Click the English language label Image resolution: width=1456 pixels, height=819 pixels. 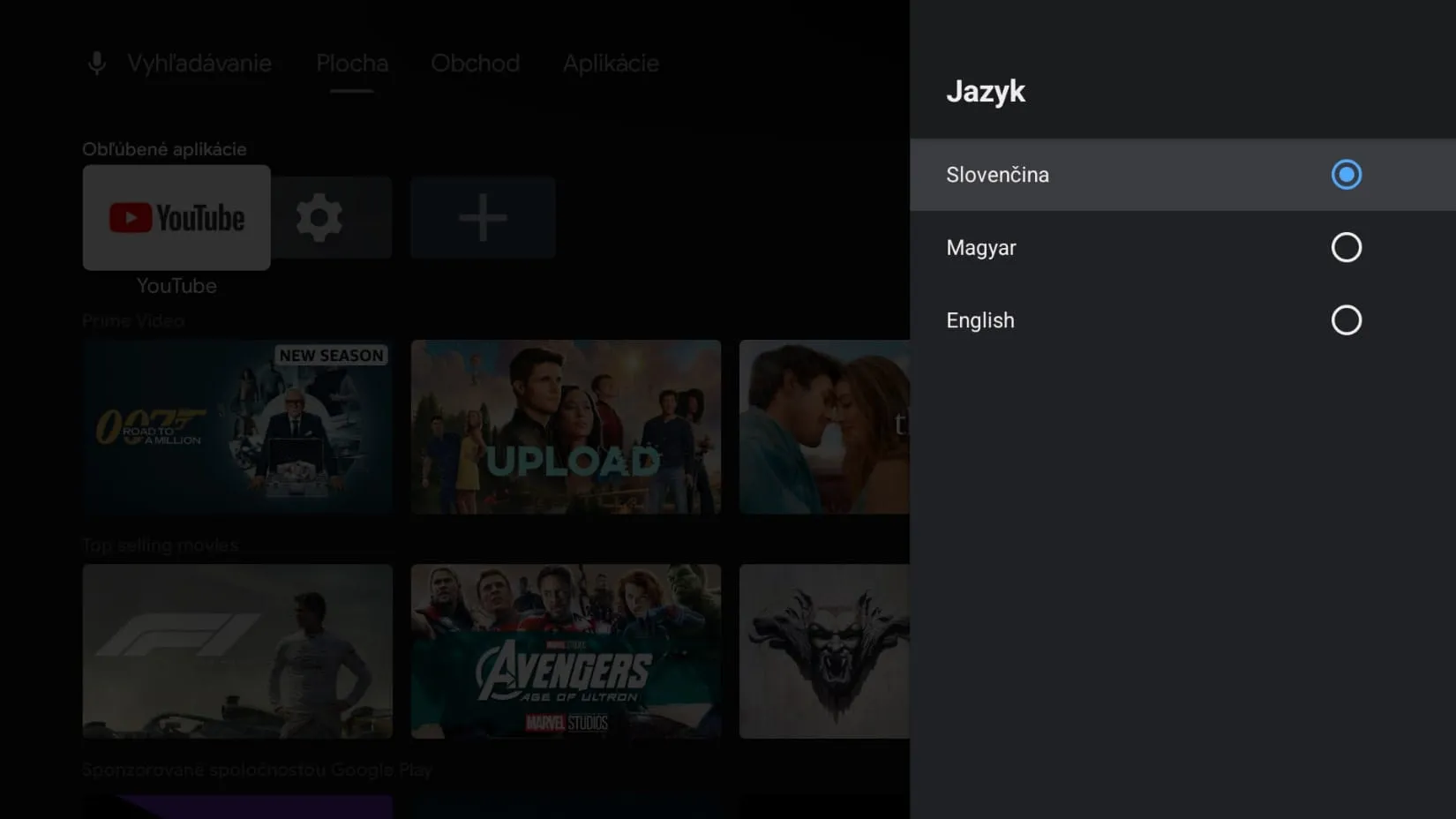980,320
